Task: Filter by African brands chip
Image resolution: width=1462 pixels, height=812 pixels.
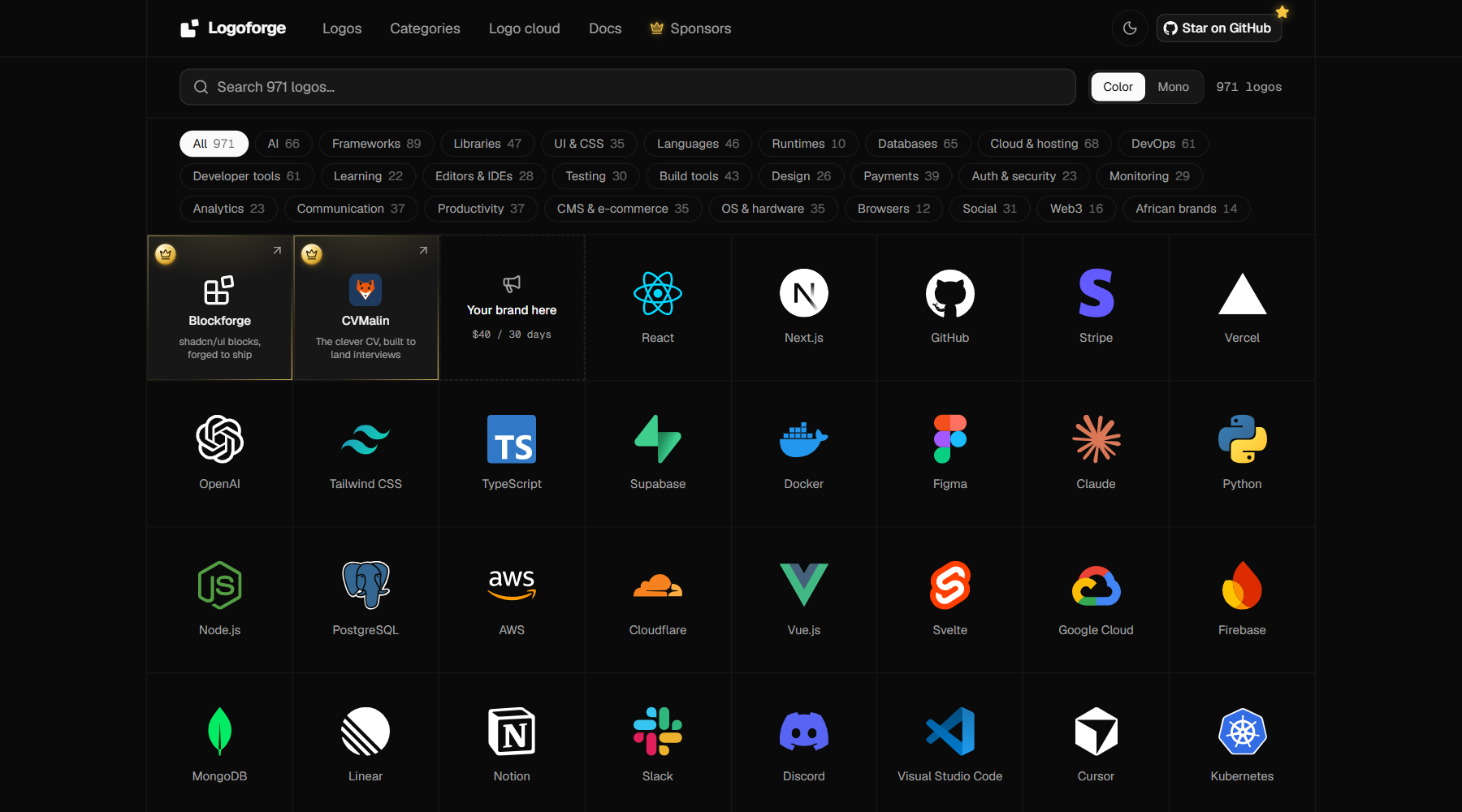Action: tap(1186, 209)
